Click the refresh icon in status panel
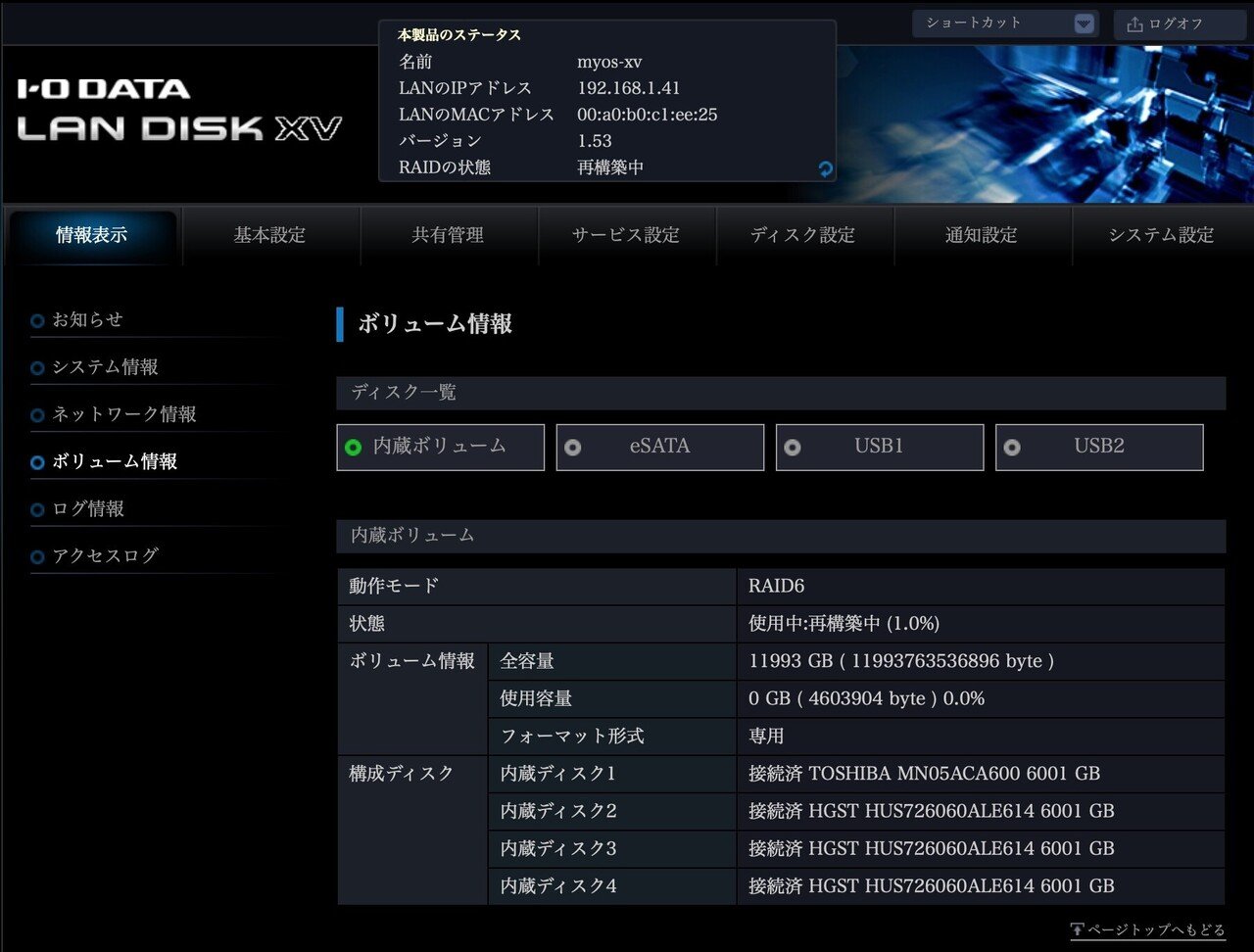Viewport: 1254px width, 952px height. (x=825, y=168)
